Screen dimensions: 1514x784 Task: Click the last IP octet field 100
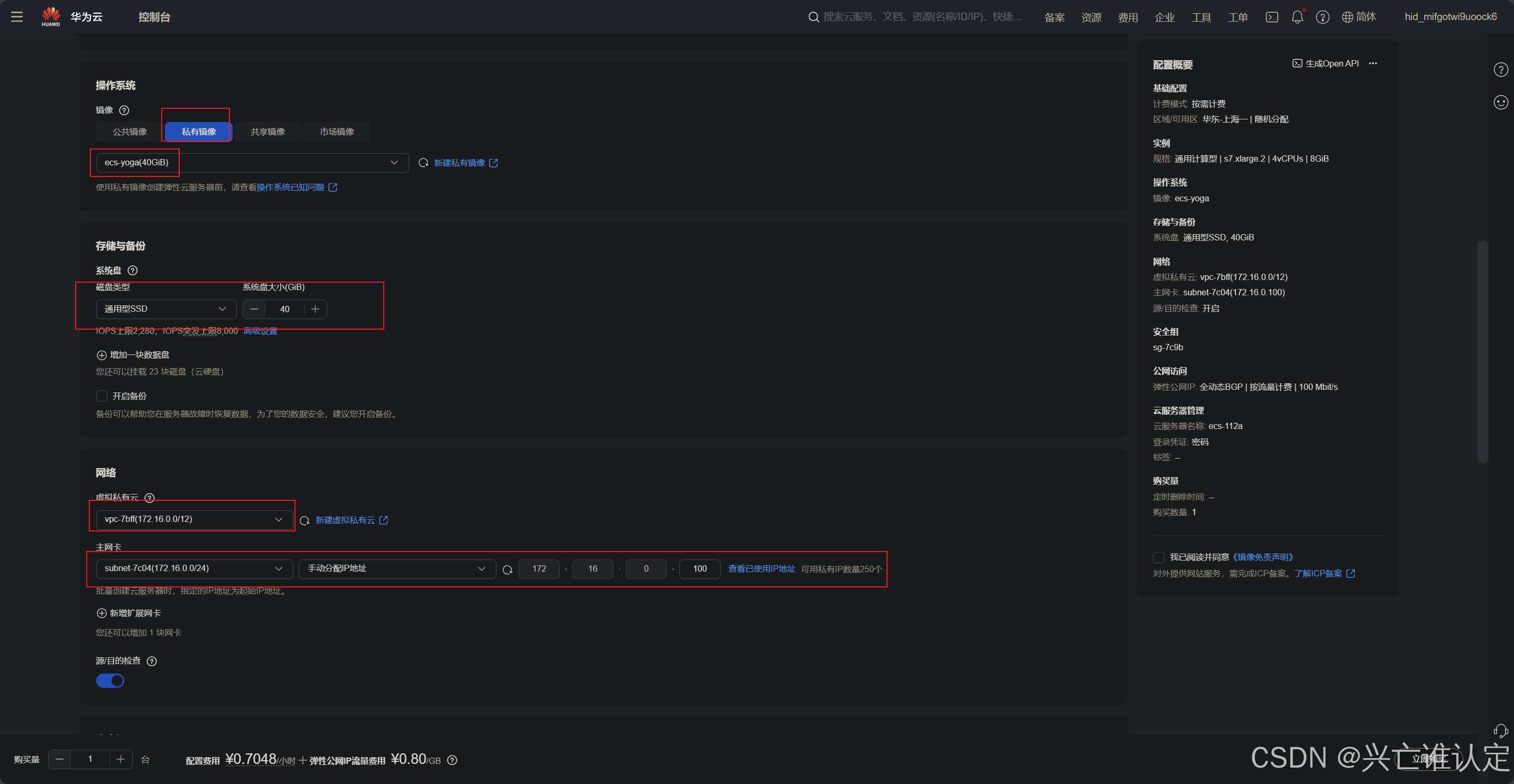point(699,568)
